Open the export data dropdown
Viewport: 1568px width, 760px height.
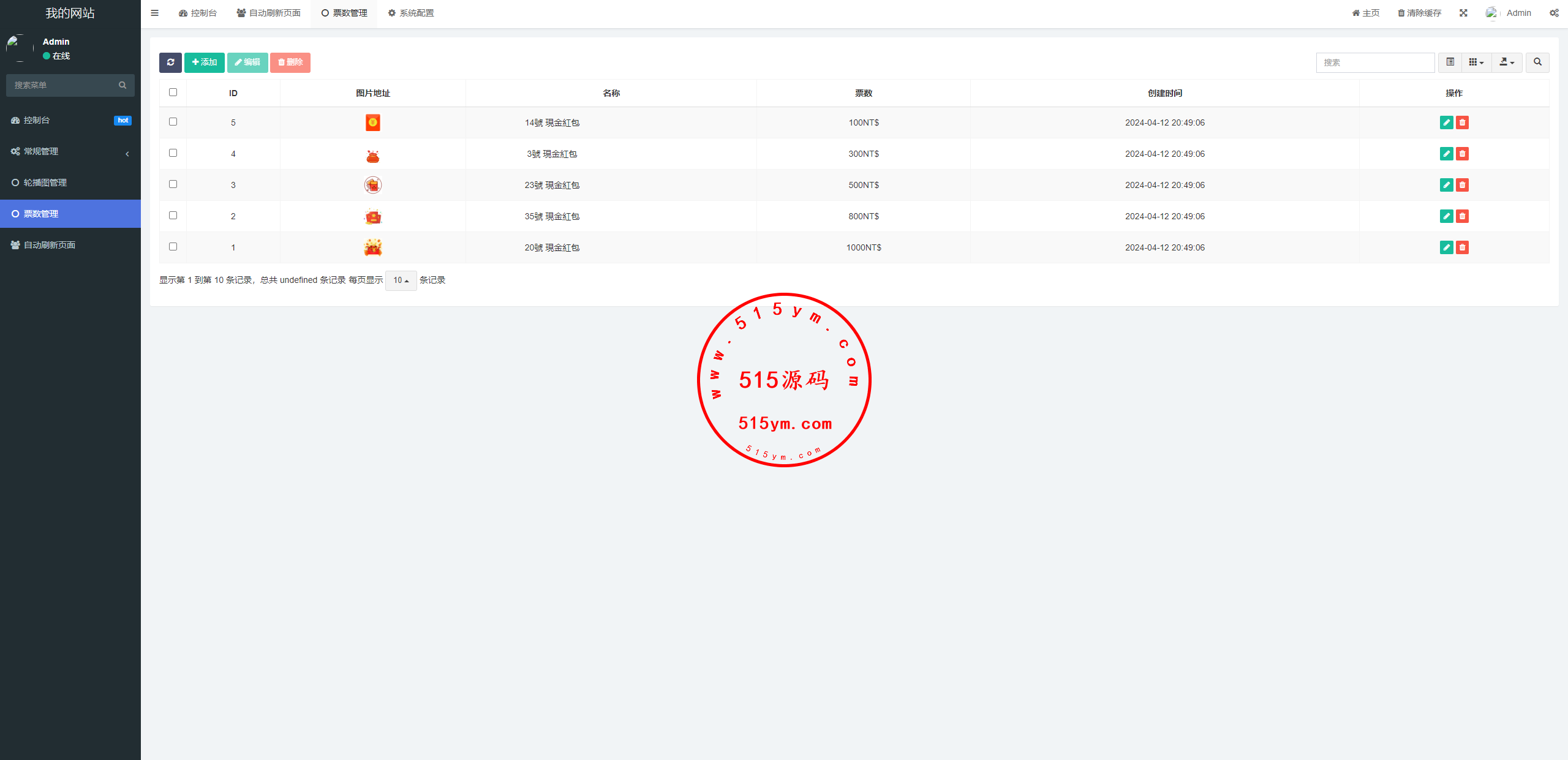(x=1507, y=62)
